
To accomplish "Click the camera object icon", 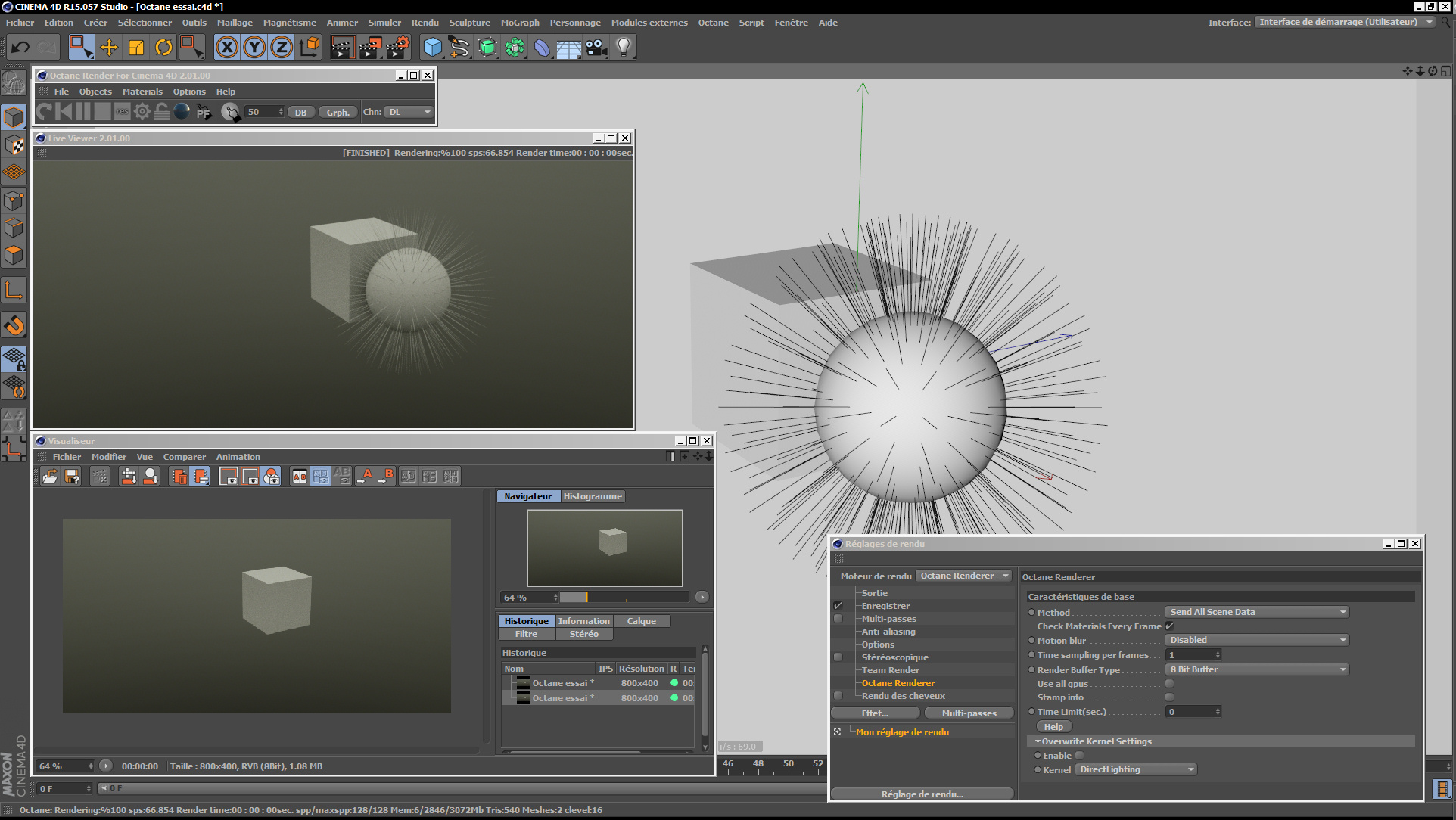I will (596, 48).
